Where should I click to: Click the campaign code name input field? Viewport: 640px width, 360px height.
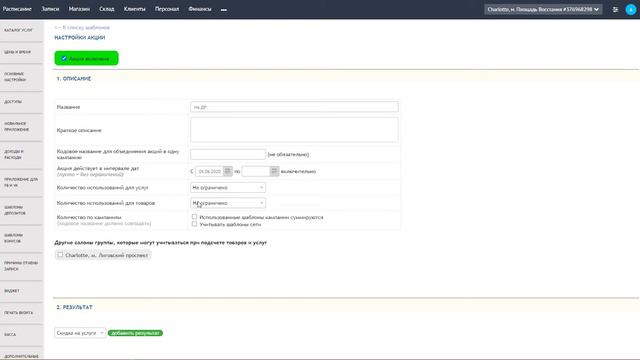[x=228, y=154]
